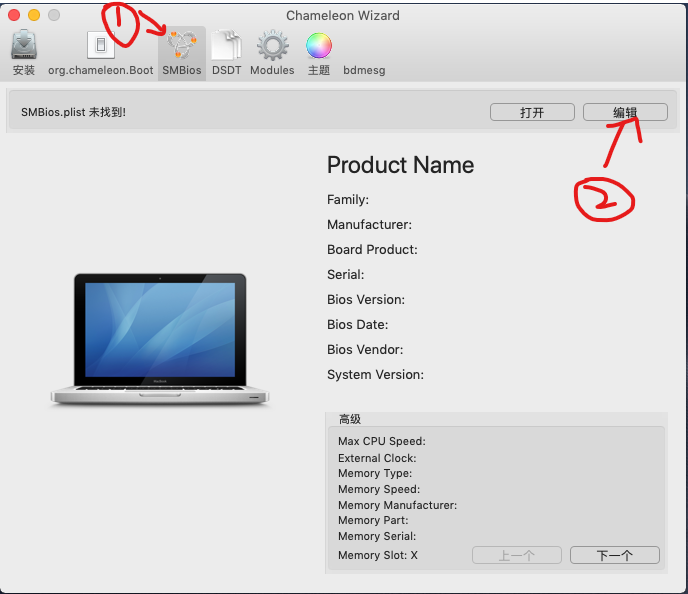Screen dimensions: 688x594
Task: Click the 上一个 memory slot button
Action: pyautogui.click(x=517, y=555)
